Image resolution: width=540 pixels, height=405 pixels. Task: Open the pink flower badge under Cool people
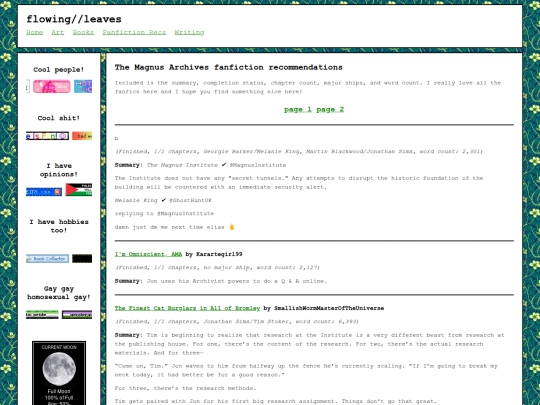52,86
